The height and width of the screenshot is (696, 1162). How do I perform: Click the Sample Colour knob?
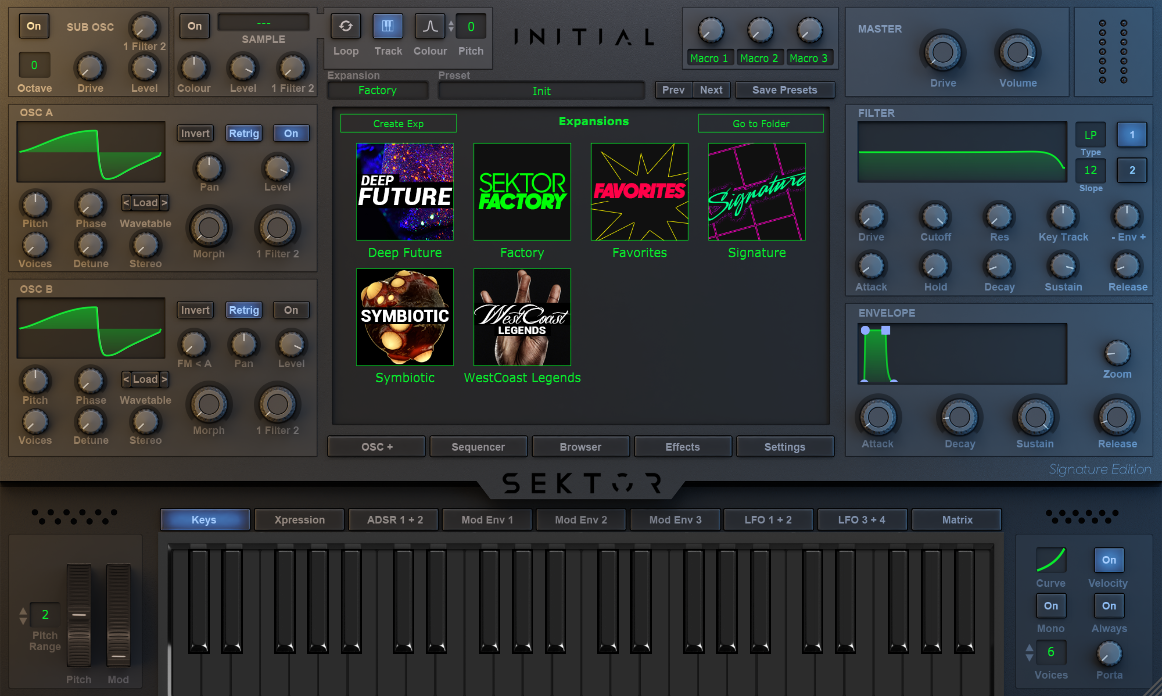point(193,68)
